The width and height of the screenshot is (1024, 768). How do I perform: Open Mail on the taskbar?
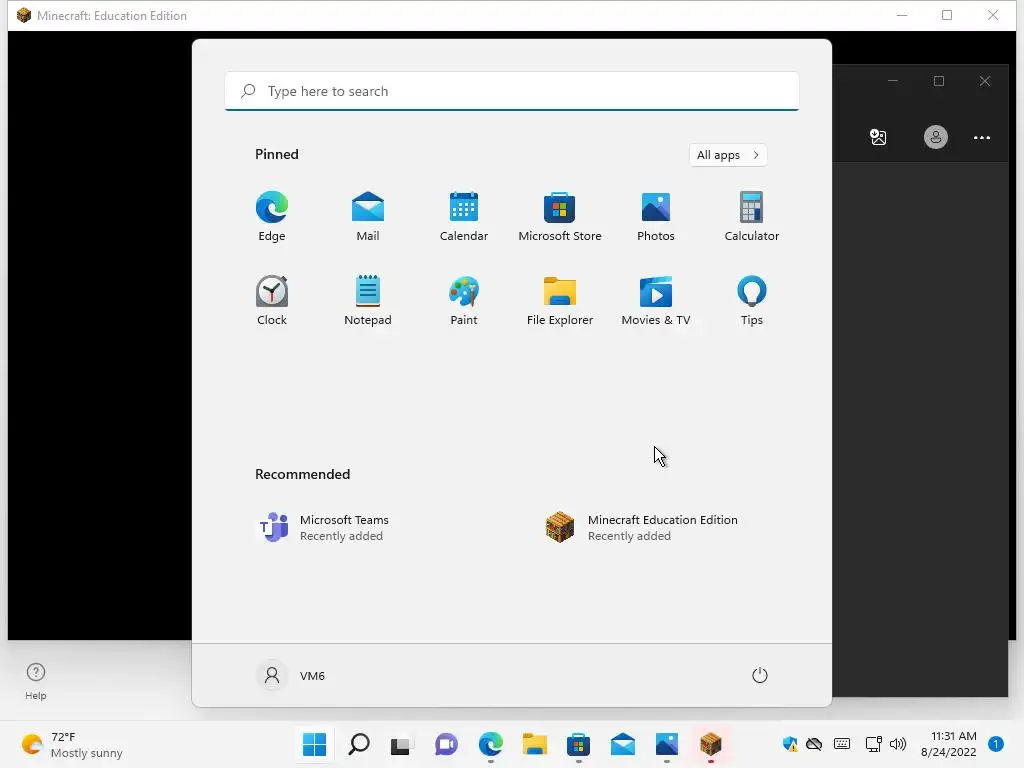click(x=622, y=744)
